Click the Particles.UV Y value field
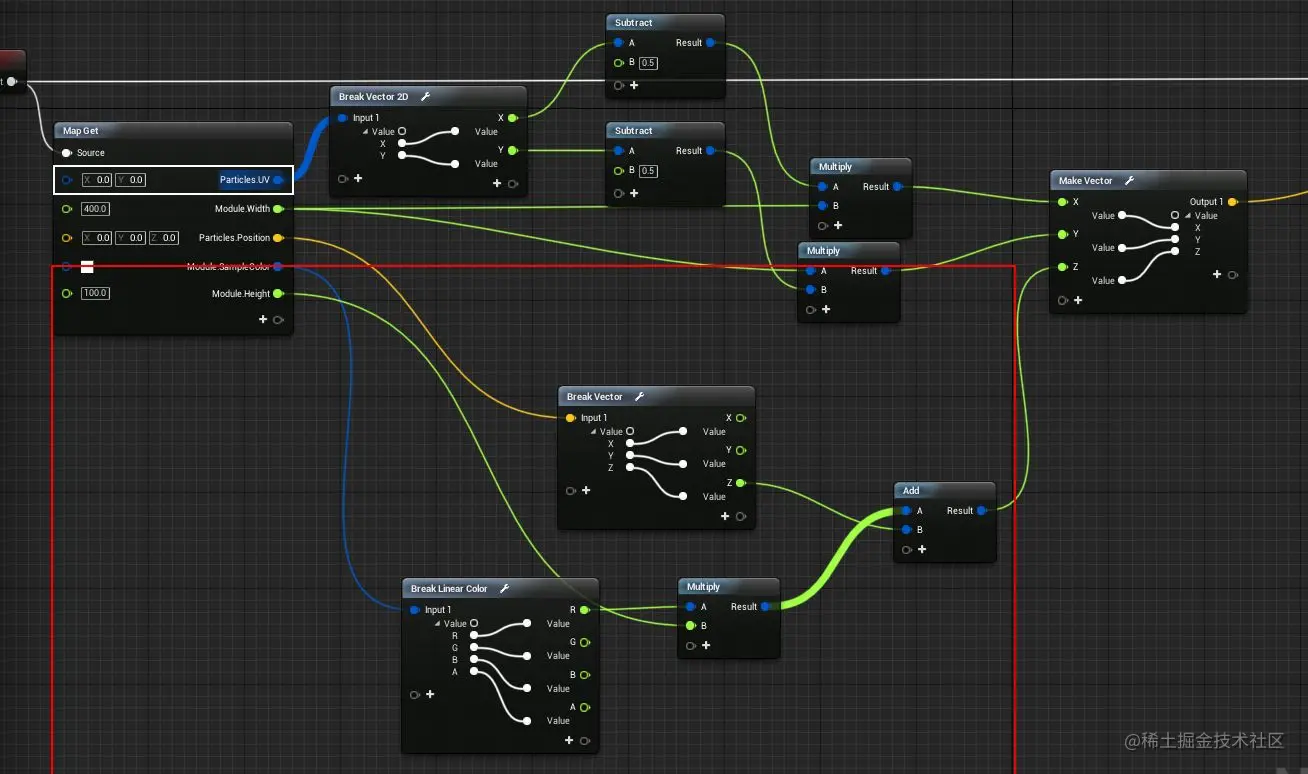 pyautogui.click(x=131, y=180)
